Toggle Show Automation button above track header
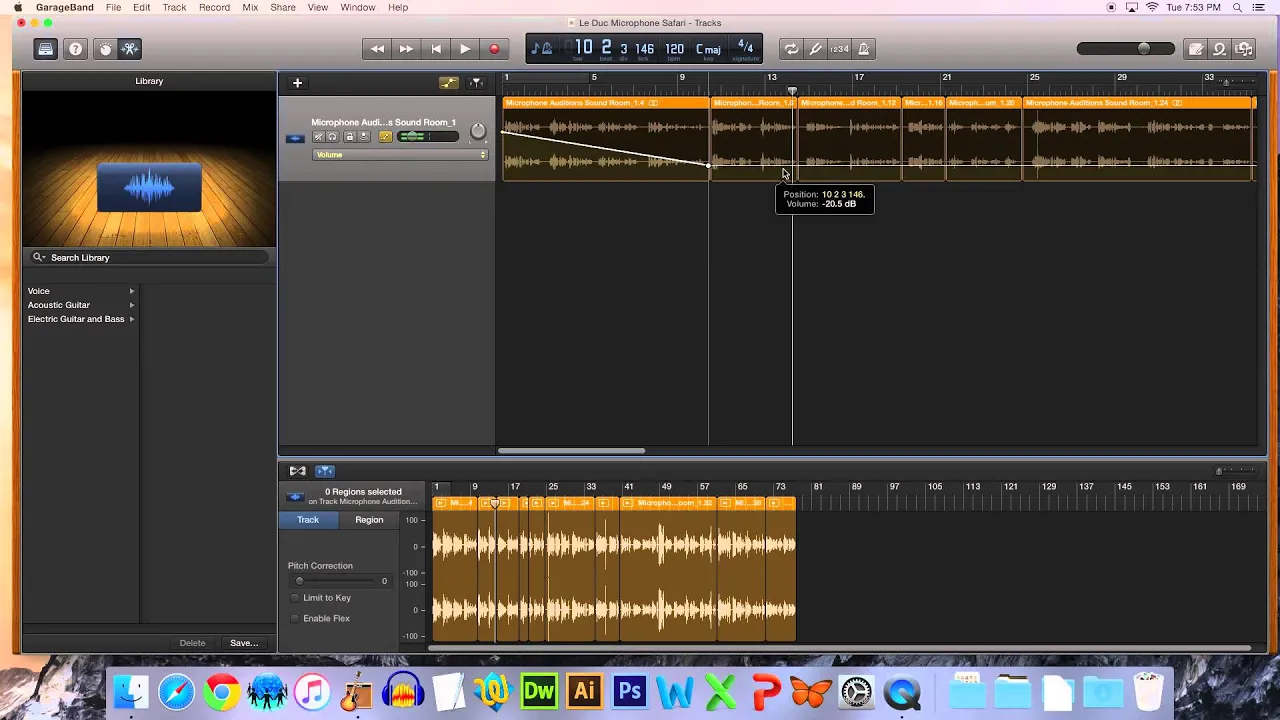The width and height of the screenshot is (1280, 720). point(449,83)
